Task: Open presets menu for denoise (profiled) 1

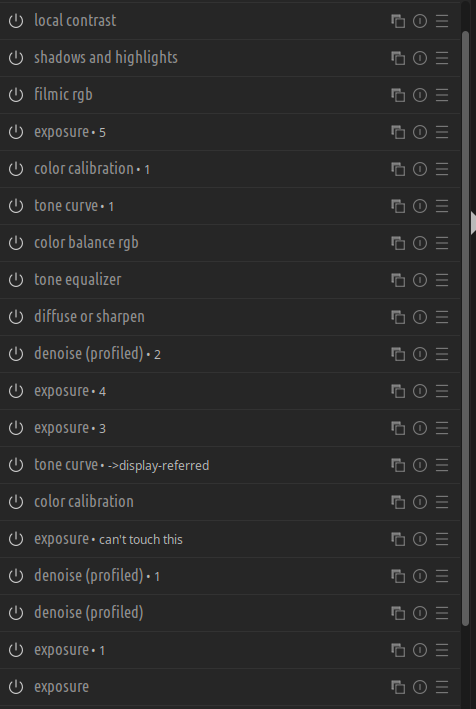Action: [x=442, y=576]
